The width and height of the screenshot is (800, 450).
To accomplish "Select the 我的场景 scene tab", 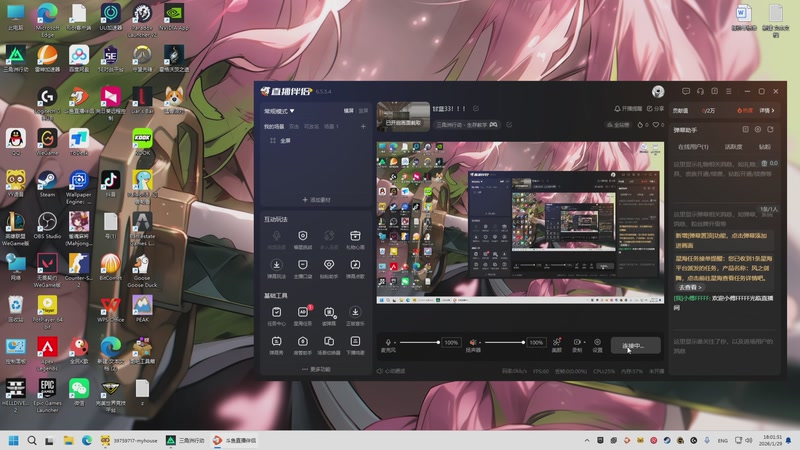I will point(273,127).
